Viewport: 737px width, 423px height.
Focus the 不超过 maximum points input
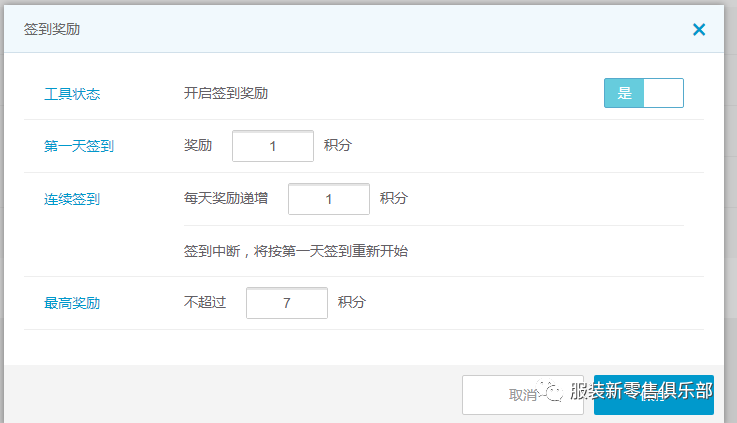287,303
